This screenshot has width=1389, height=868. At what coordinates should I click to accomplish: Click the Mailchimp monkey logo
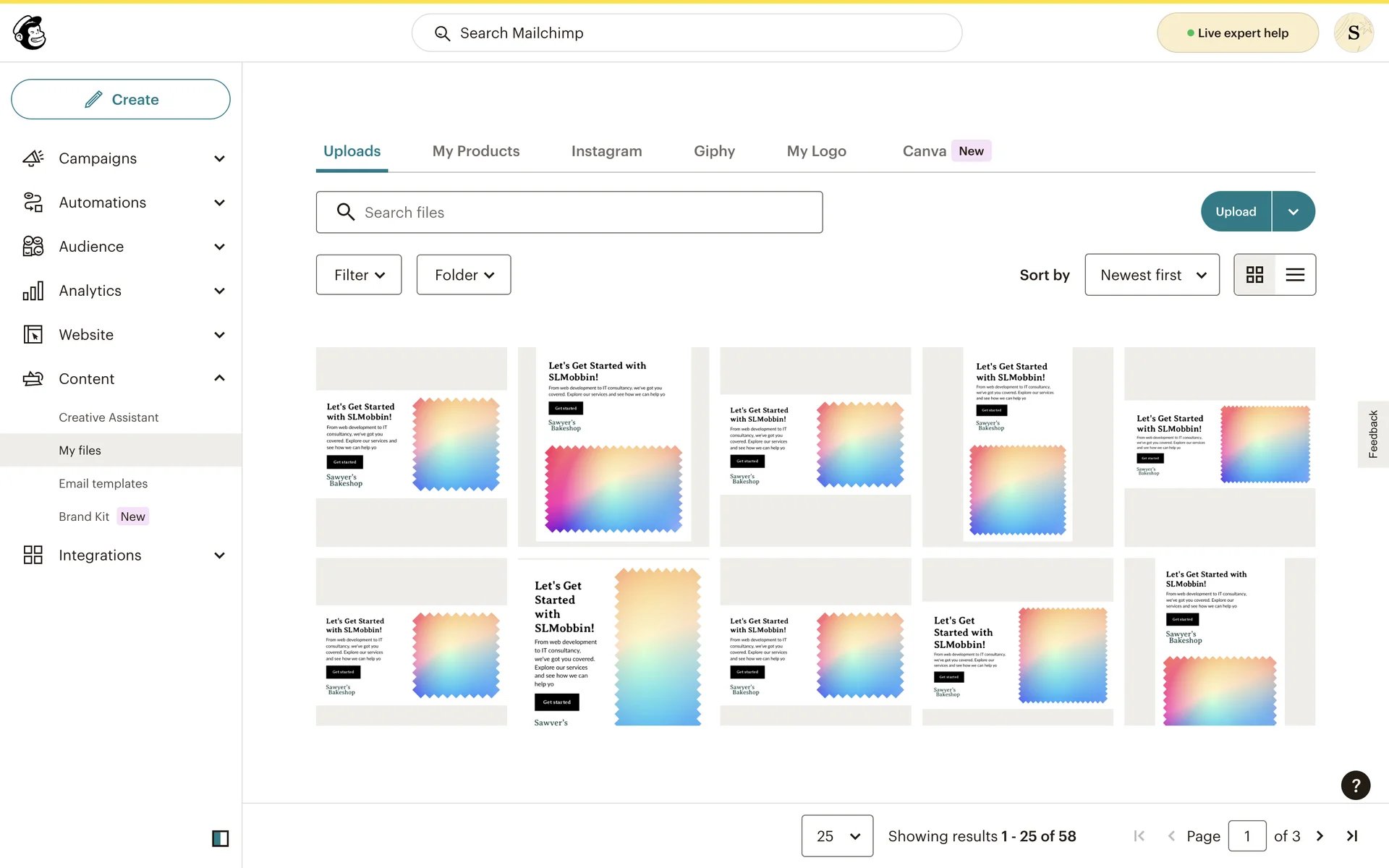click(30, 33)
